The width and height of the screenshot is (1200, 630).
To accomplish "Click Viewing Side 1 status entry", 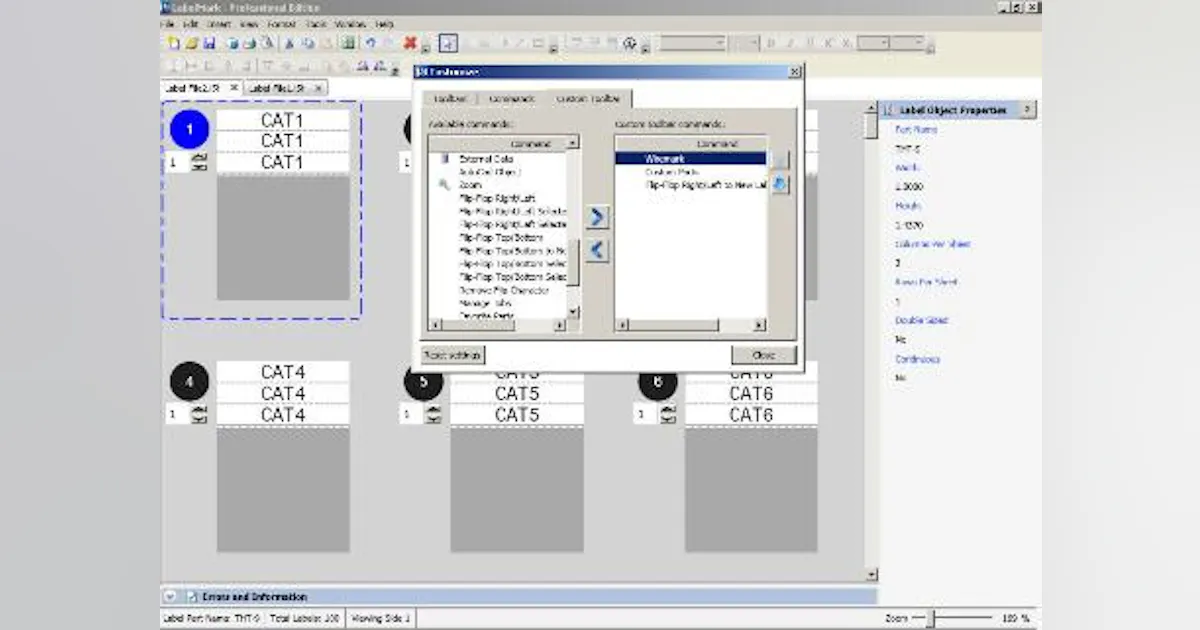I will click(381, 618).
